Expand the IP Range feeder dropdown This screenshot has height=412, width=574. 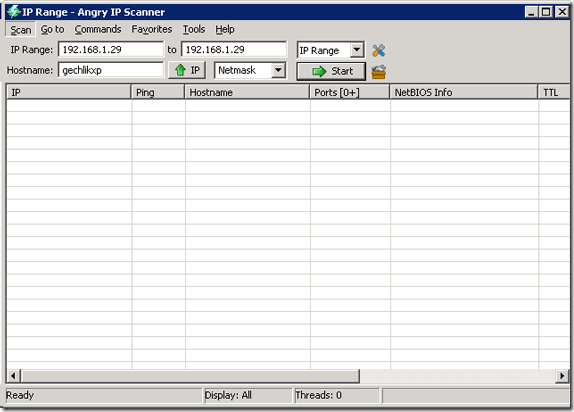tap(357, 50)
